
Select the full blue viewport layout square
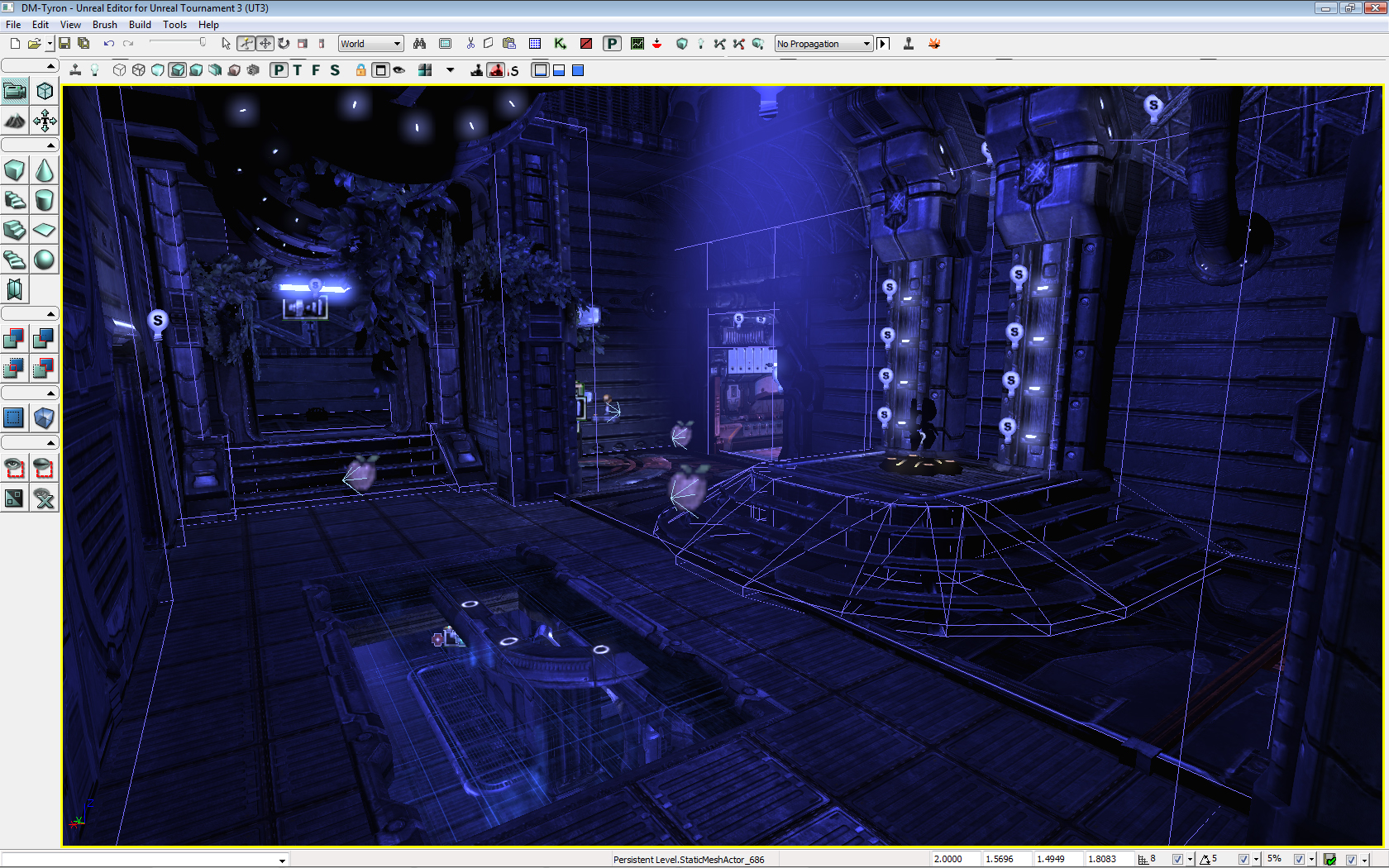pos(579,70)
